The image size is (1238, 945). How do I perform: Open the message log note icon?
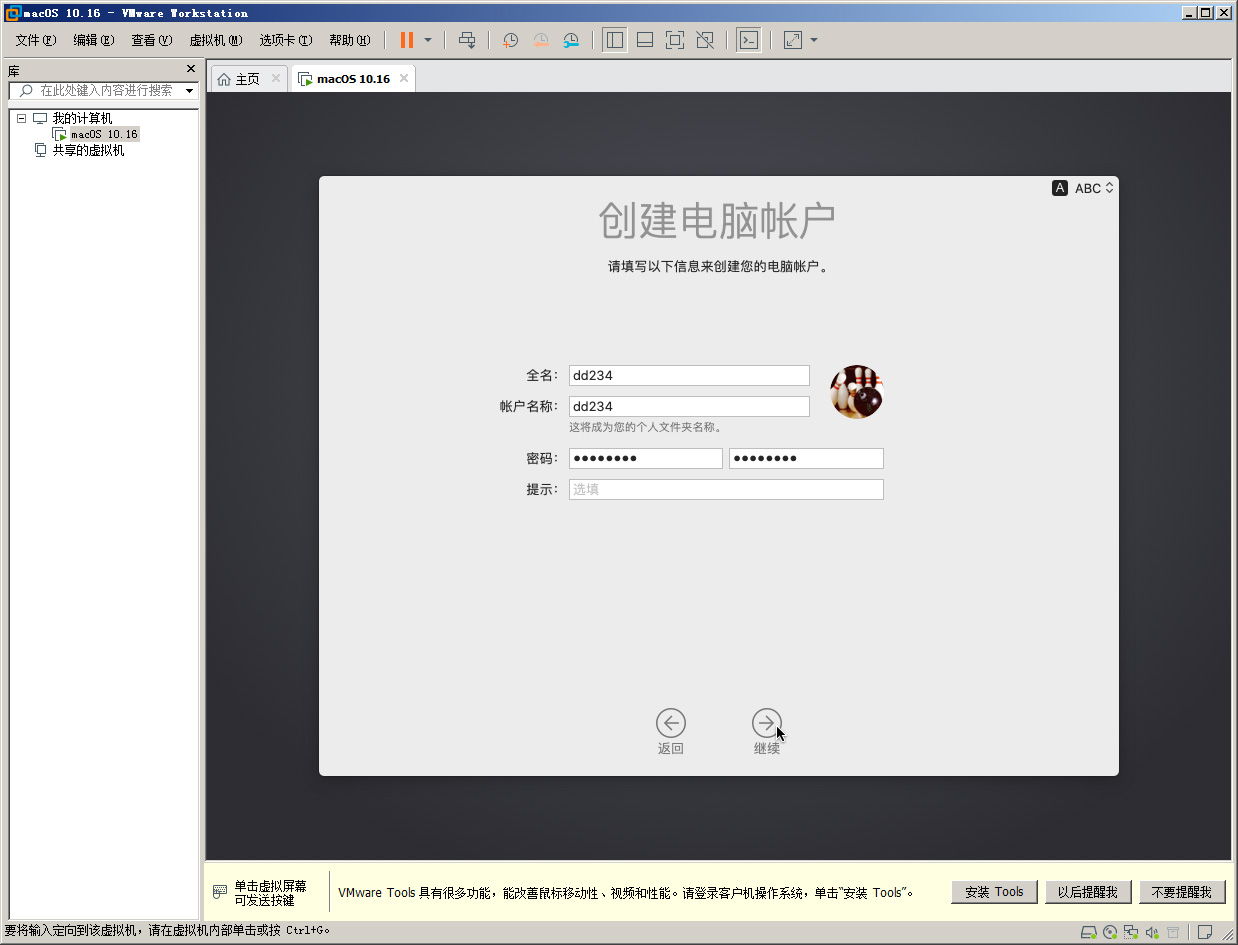[x=1205, y=933]
